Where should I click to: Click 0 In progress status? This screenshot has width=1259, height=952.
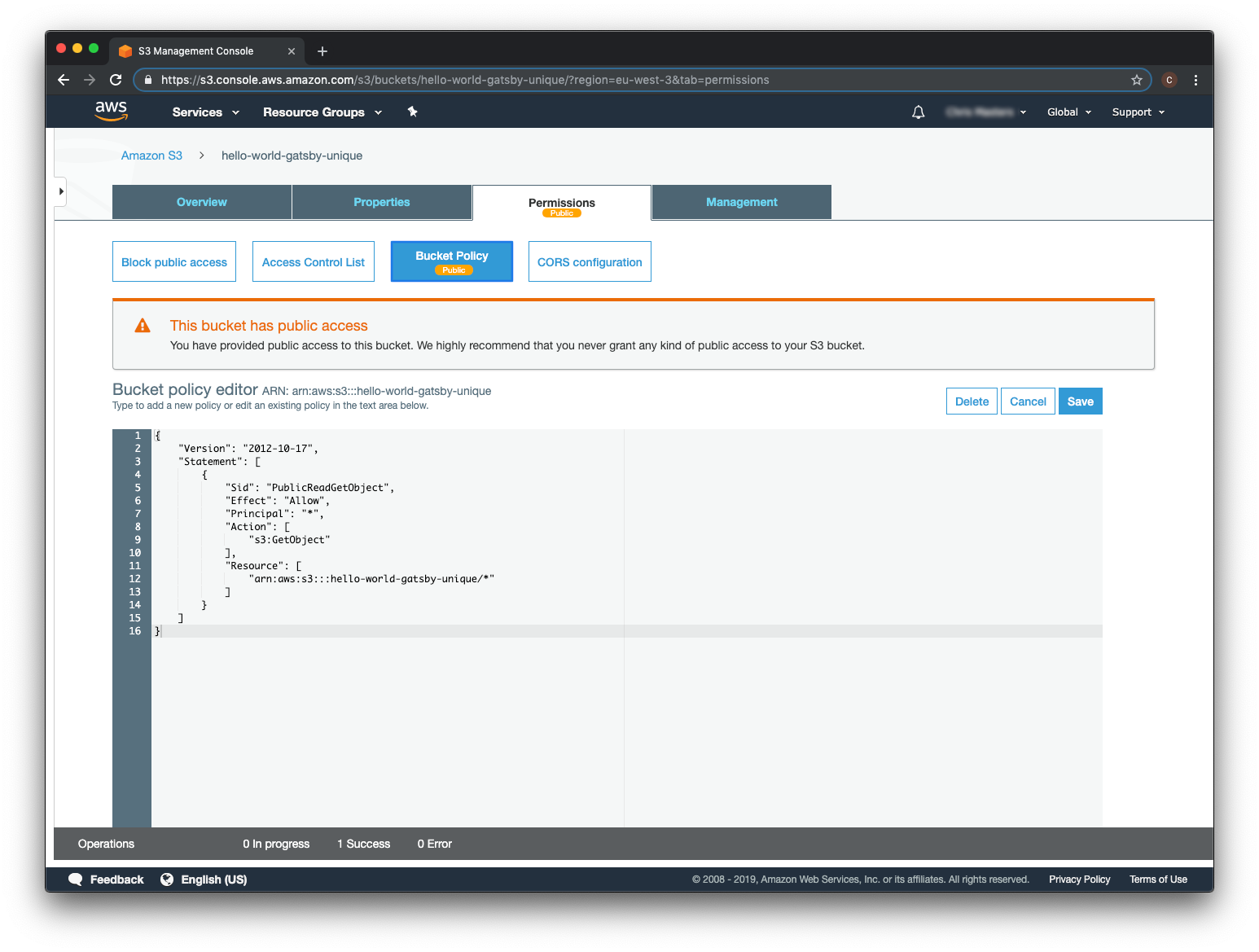[x=276, y=844]
